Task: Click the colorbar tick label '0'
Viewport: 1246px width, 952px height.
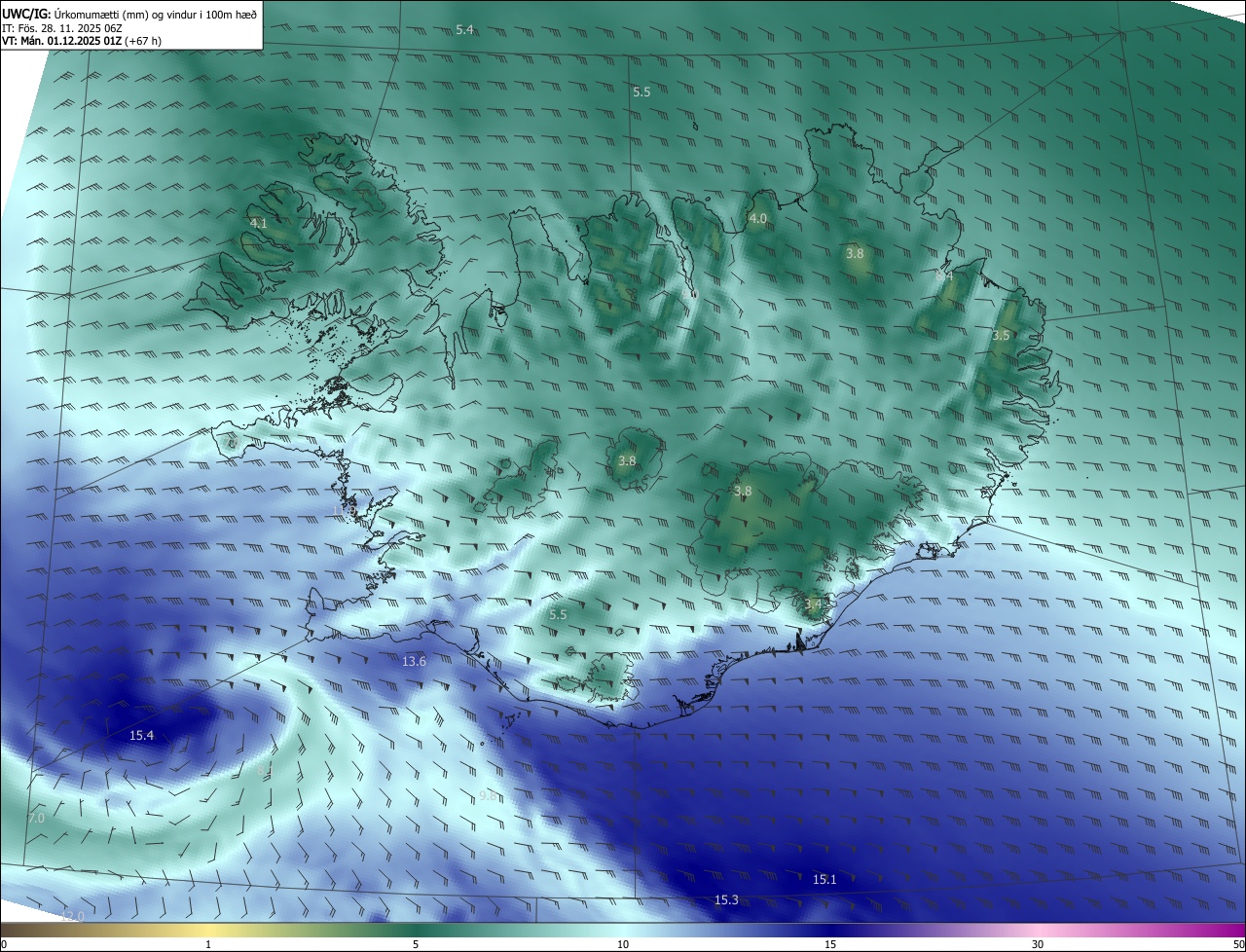Action: click(x=4, y=944)
